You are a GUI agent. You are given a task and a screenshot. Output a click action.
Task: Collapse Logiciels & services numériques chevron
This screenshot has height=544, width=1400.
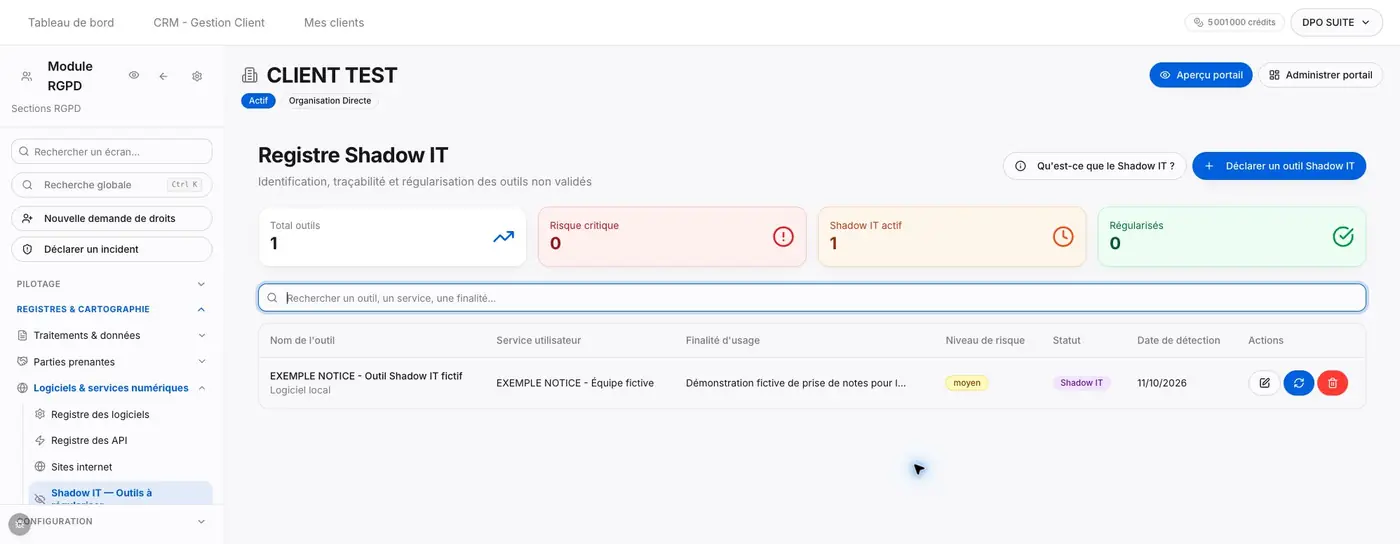pos(201,388)
